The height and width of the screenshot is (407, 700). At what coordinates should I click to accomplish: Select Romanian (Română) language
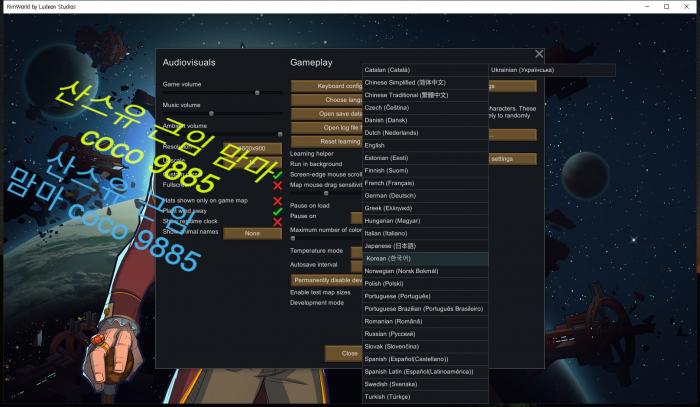tap(425, 321)
